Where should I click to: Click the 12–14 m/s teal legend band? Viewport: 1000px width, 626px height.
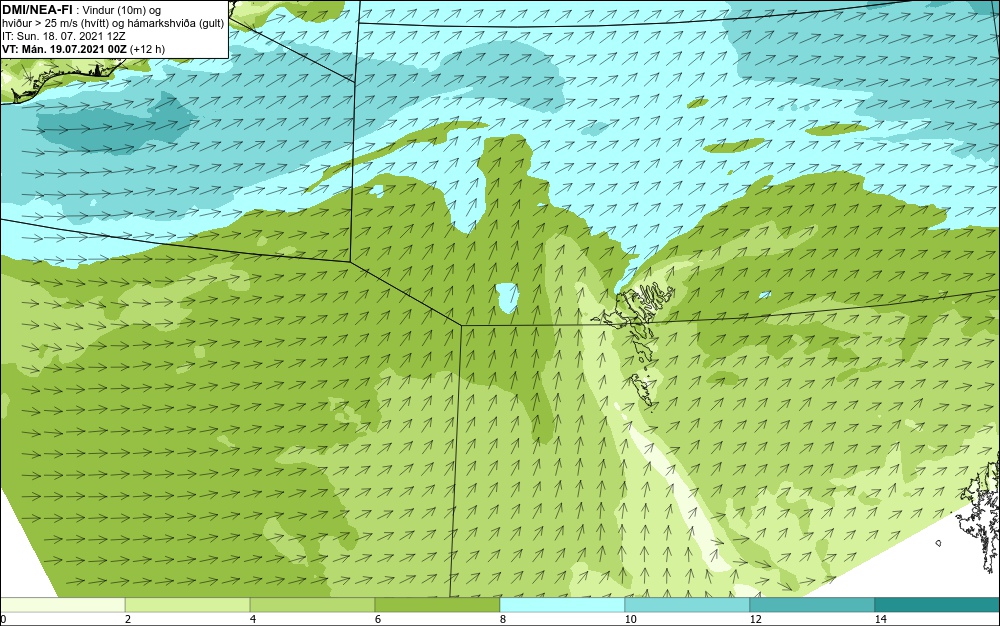pyautogui.click(x=812, y=605)
